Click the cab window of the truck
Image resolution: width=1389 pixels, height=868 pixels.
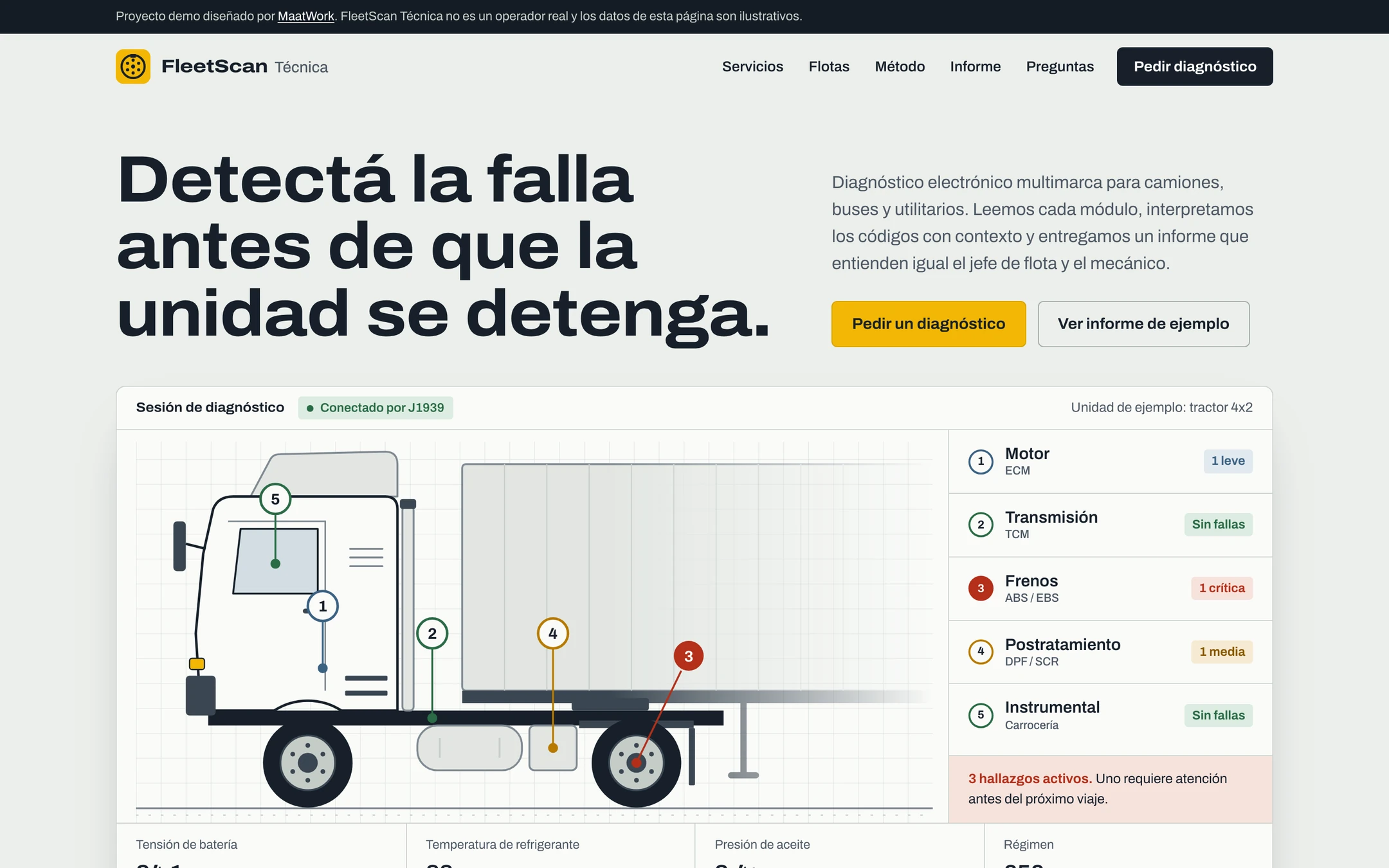click(277, 561)
